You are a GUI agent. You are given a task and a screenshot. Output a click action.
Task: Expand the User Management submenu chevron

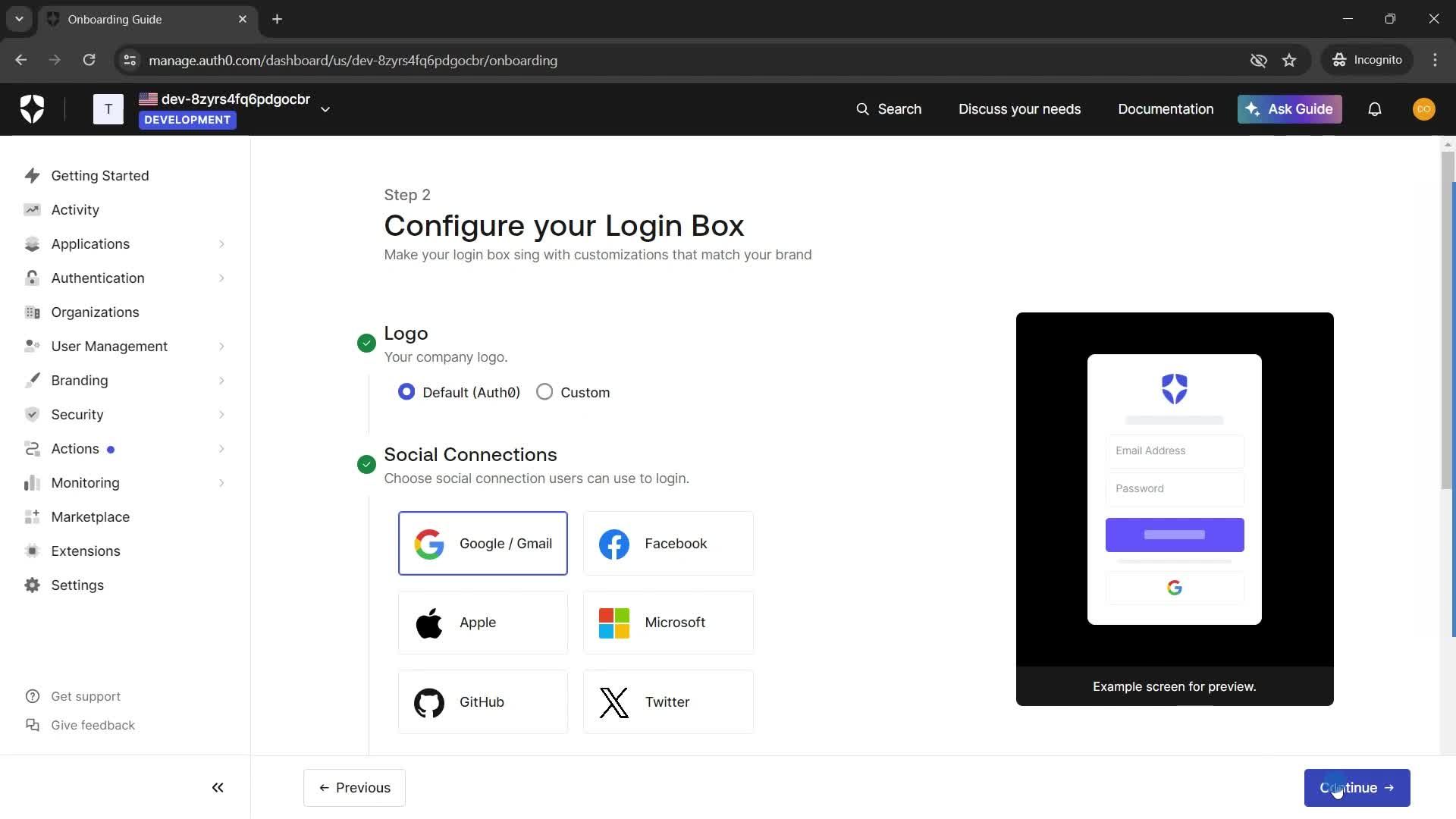[221, 347]
